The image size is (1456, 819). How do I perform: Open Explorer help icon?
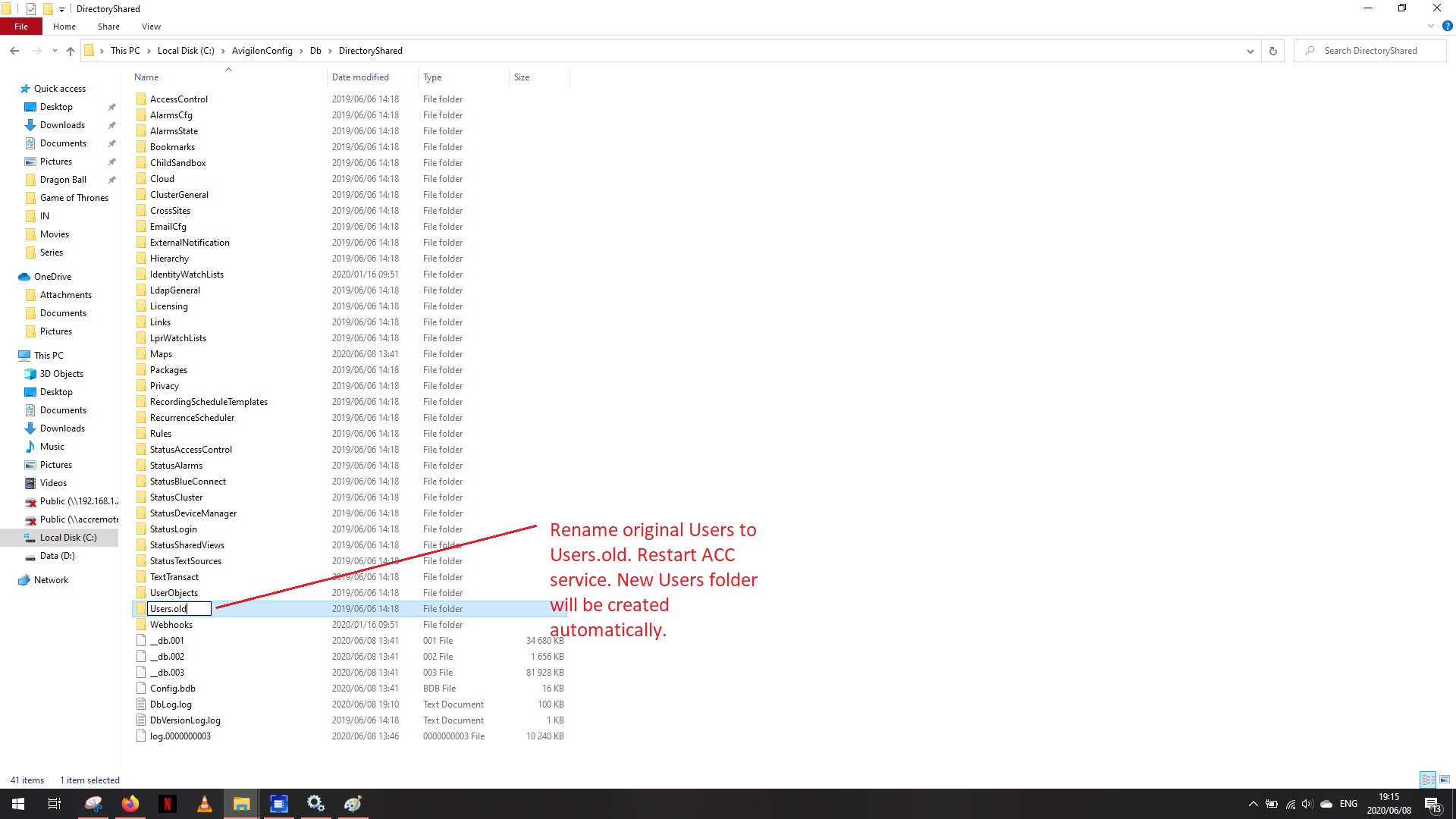pos(1447,26)
